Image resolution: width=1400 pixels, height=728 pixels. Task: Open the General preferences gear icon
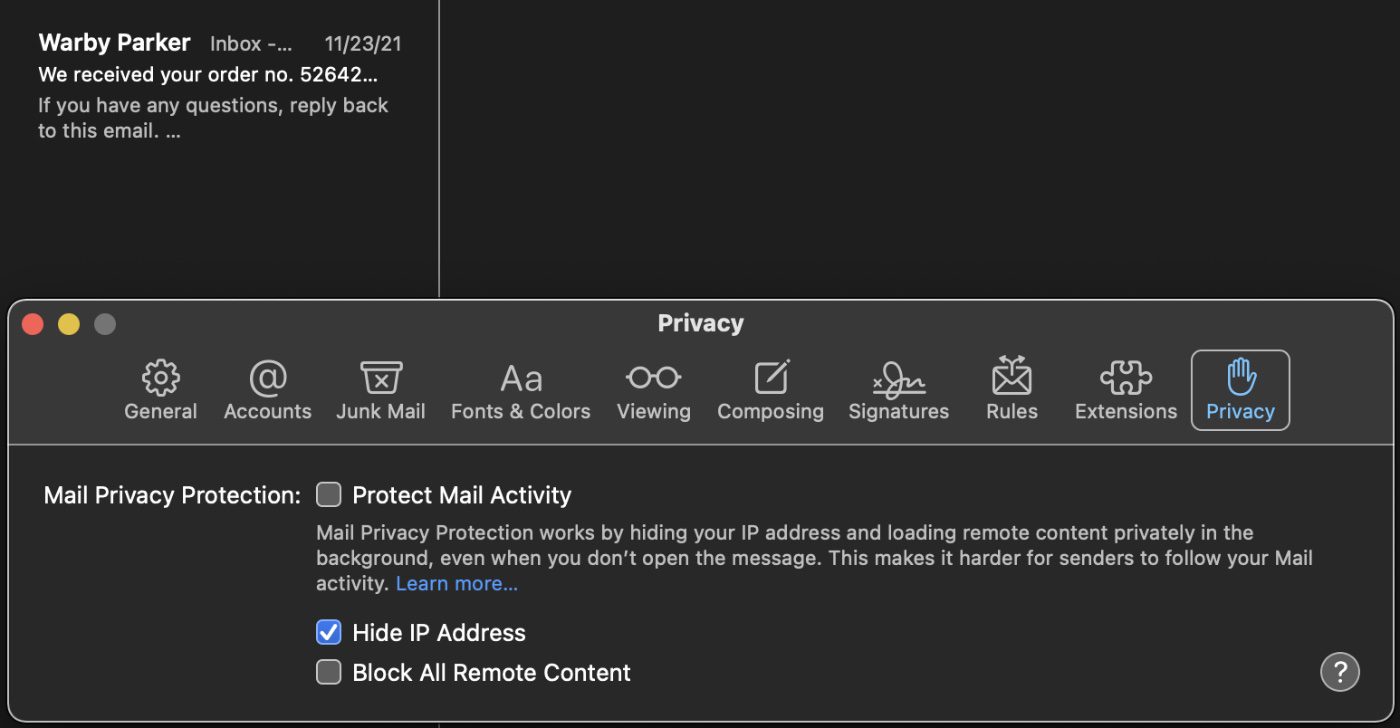(160, 379)
